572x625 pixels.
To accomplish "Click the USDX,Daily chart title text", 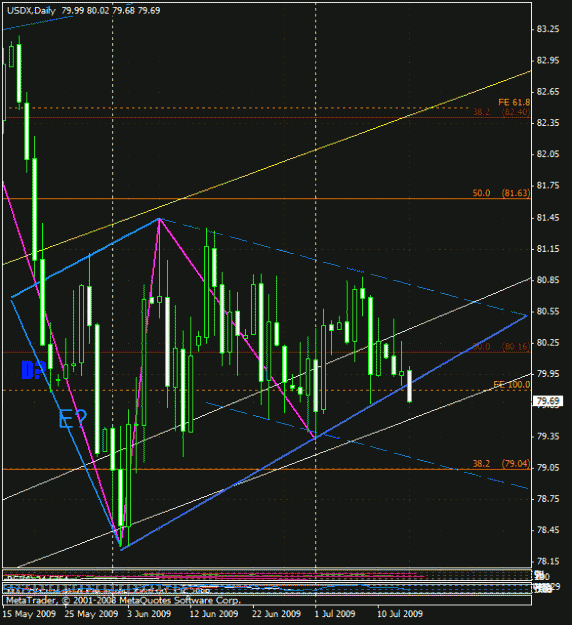I will (31, 11).
